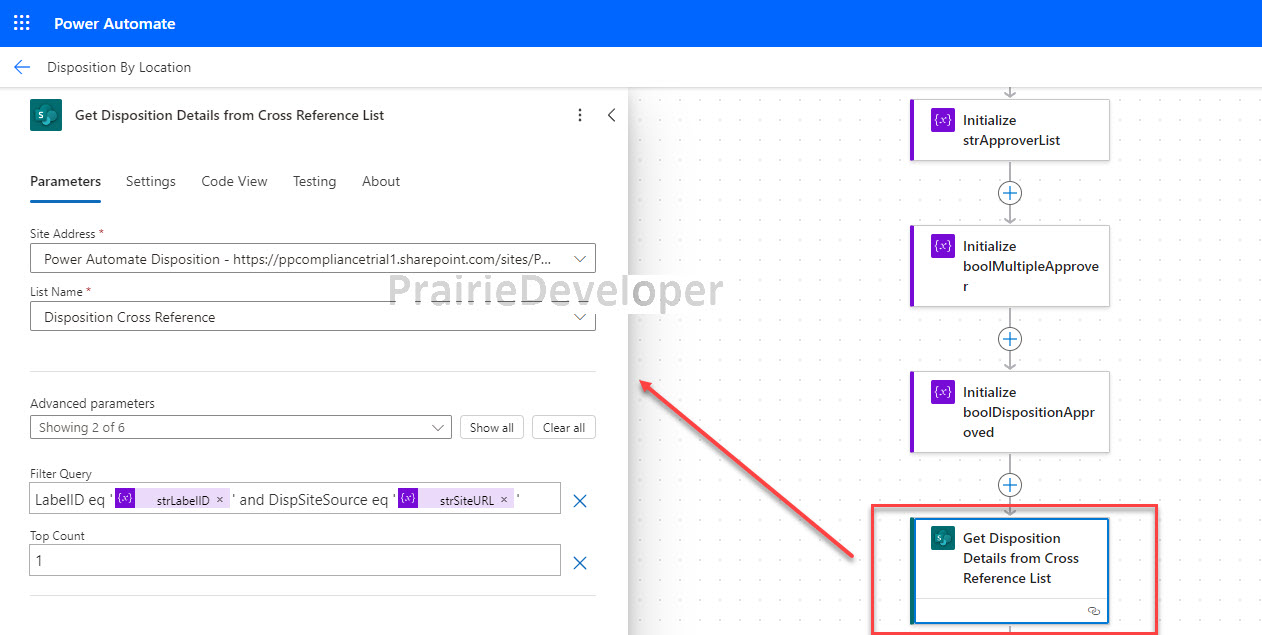Click the panel title Get Disposition Details
The height and width of the screenshot is (635, 1262).
[x=230, y=115]
